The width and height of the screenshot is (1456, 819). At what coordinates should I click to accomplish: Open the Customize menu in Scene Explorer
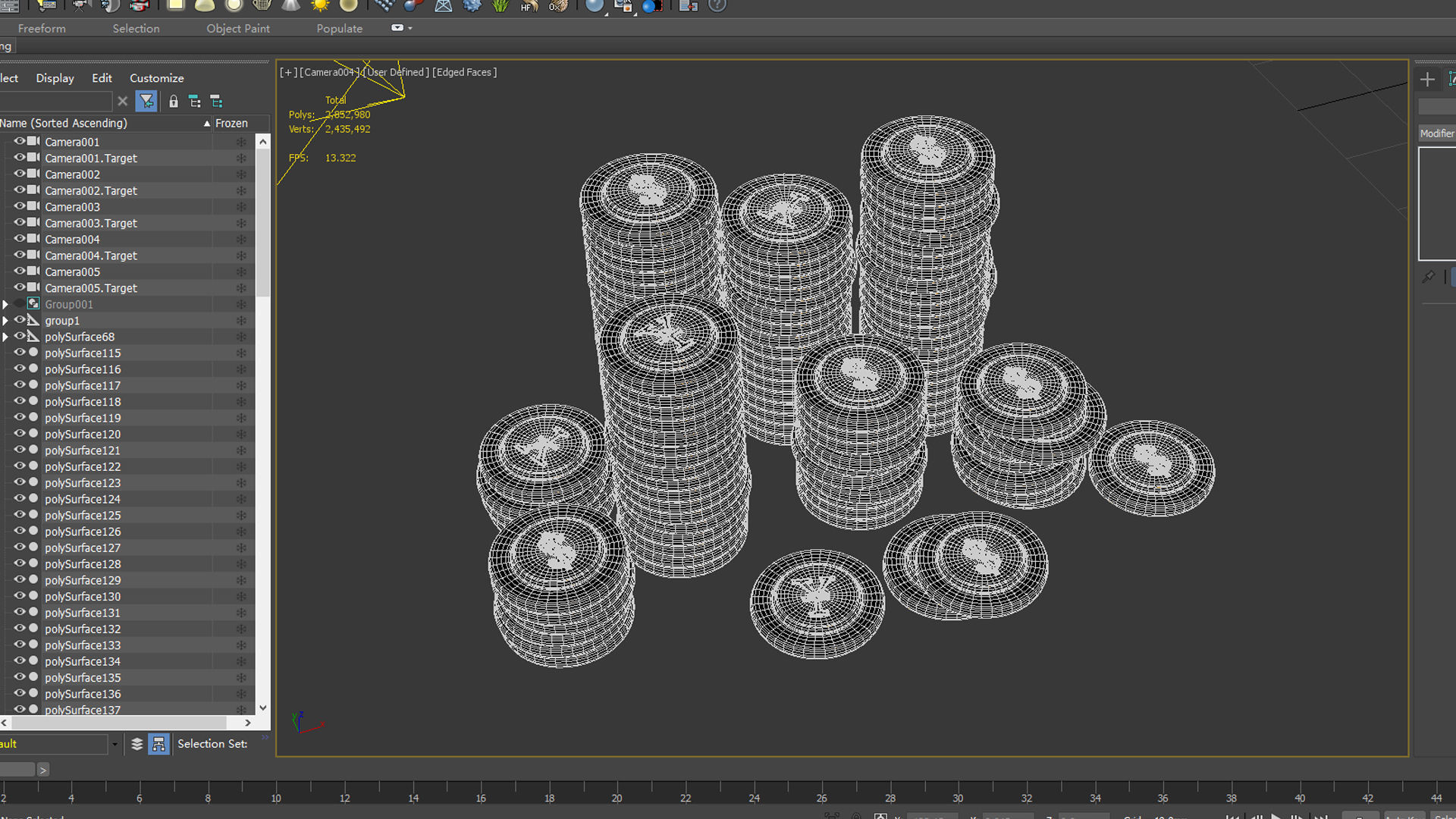pos(156,78)
